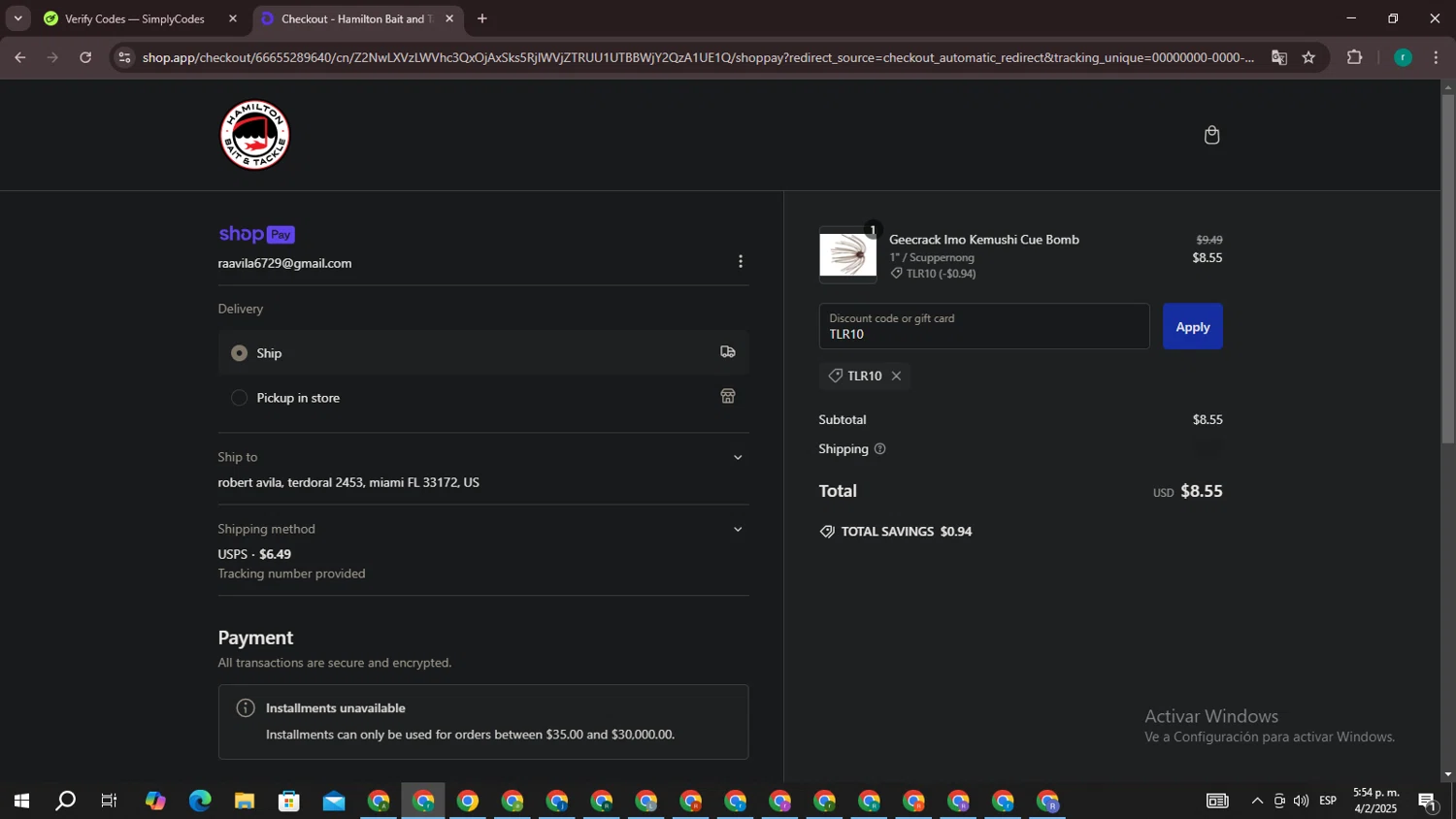Open Microsoft Store from the taskbar
1456x819 pixels.
289,801
